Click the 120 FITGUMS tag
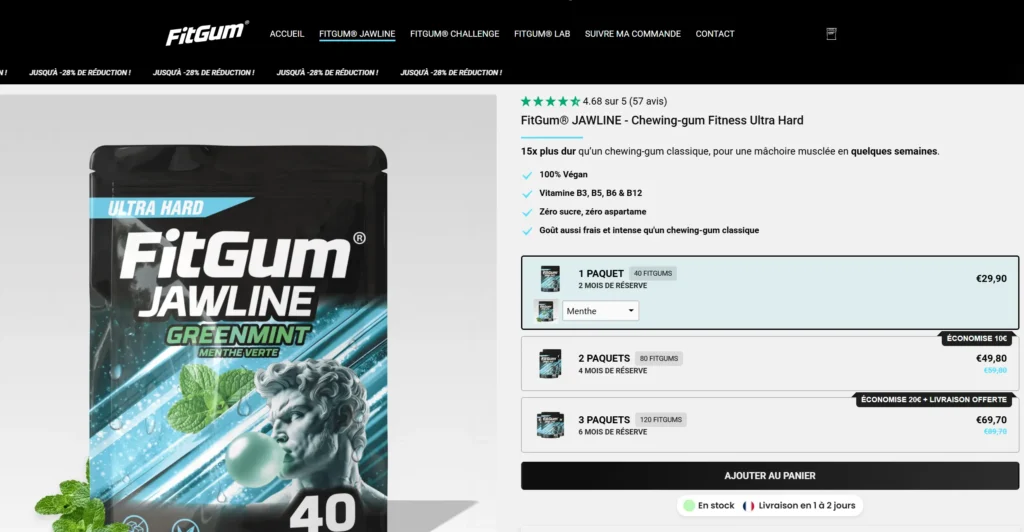This screenshot has width=1024, height=532. pyautogui.click(x=660, y=420)
